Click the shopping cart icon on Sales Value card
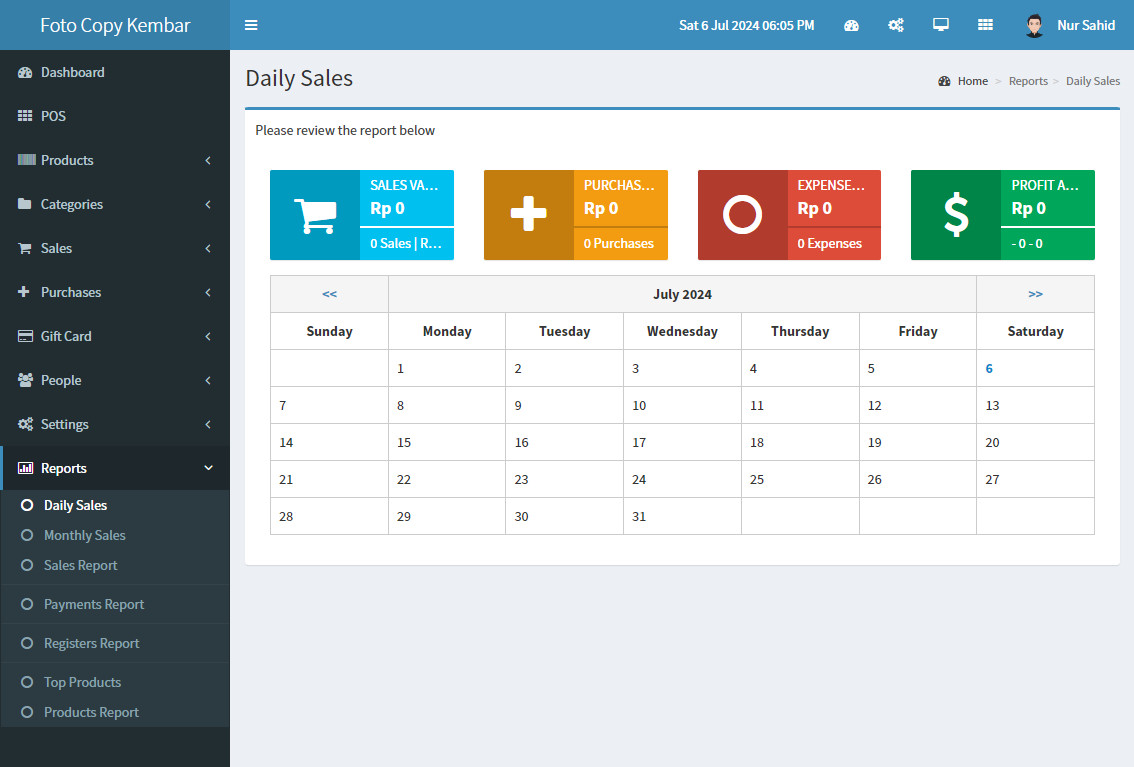 click(314, 214)
